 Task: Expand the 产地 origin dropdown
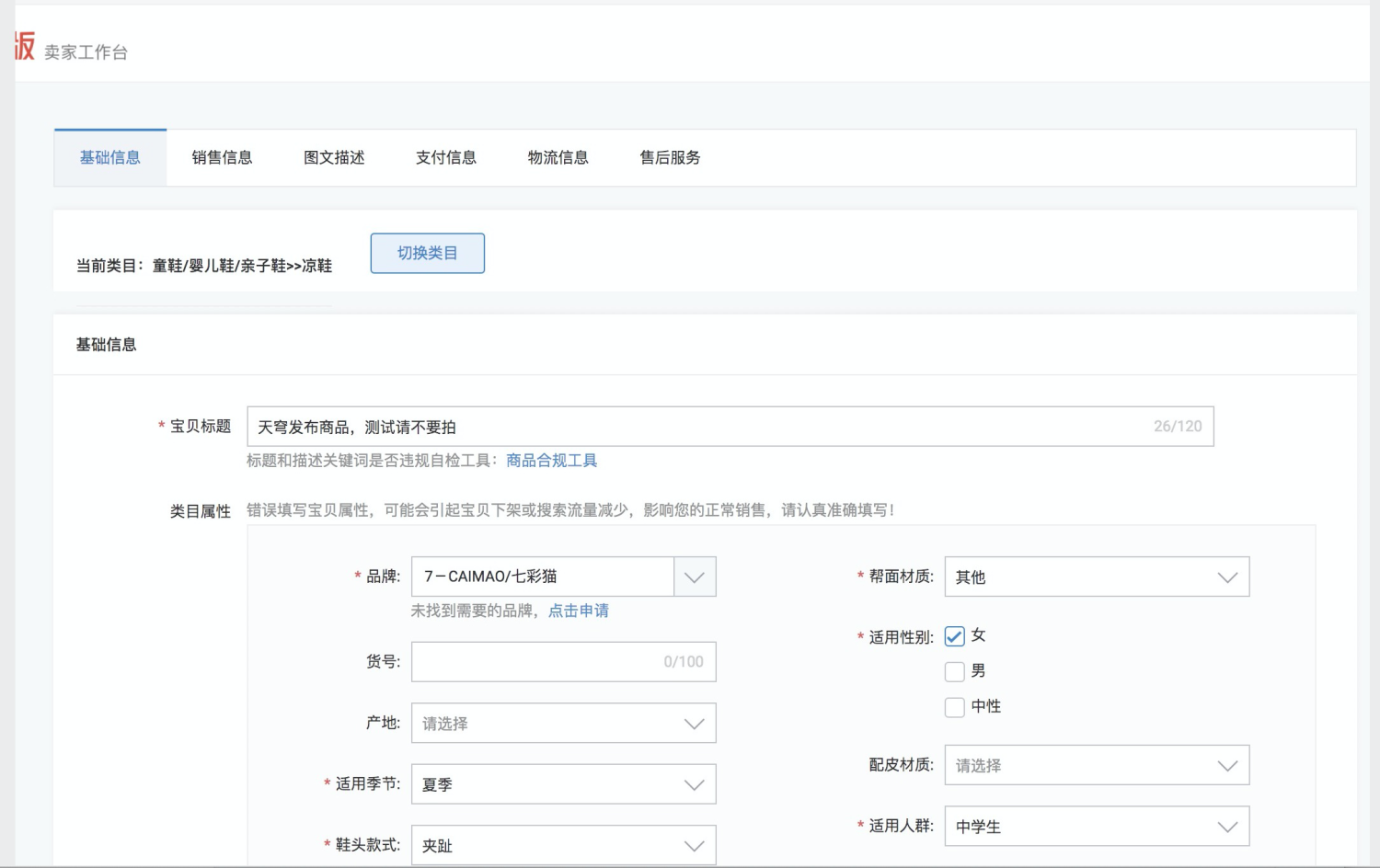[695, 724]
